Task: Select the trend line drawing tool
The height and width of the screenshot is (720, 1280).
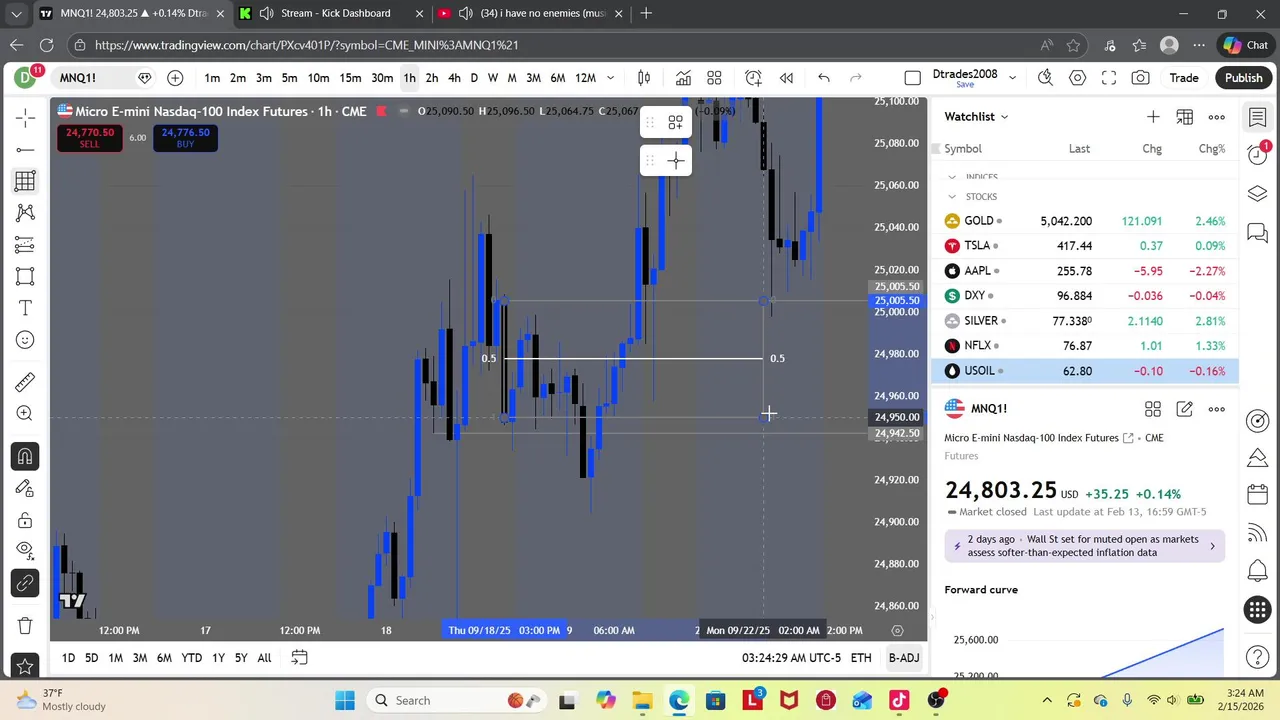Action: click(25, 149)
